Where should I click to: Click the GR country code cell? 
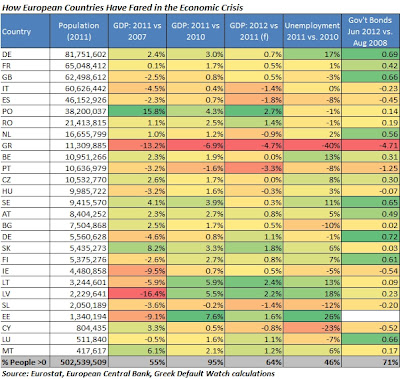pyautogui.click(x=25, y=145)
